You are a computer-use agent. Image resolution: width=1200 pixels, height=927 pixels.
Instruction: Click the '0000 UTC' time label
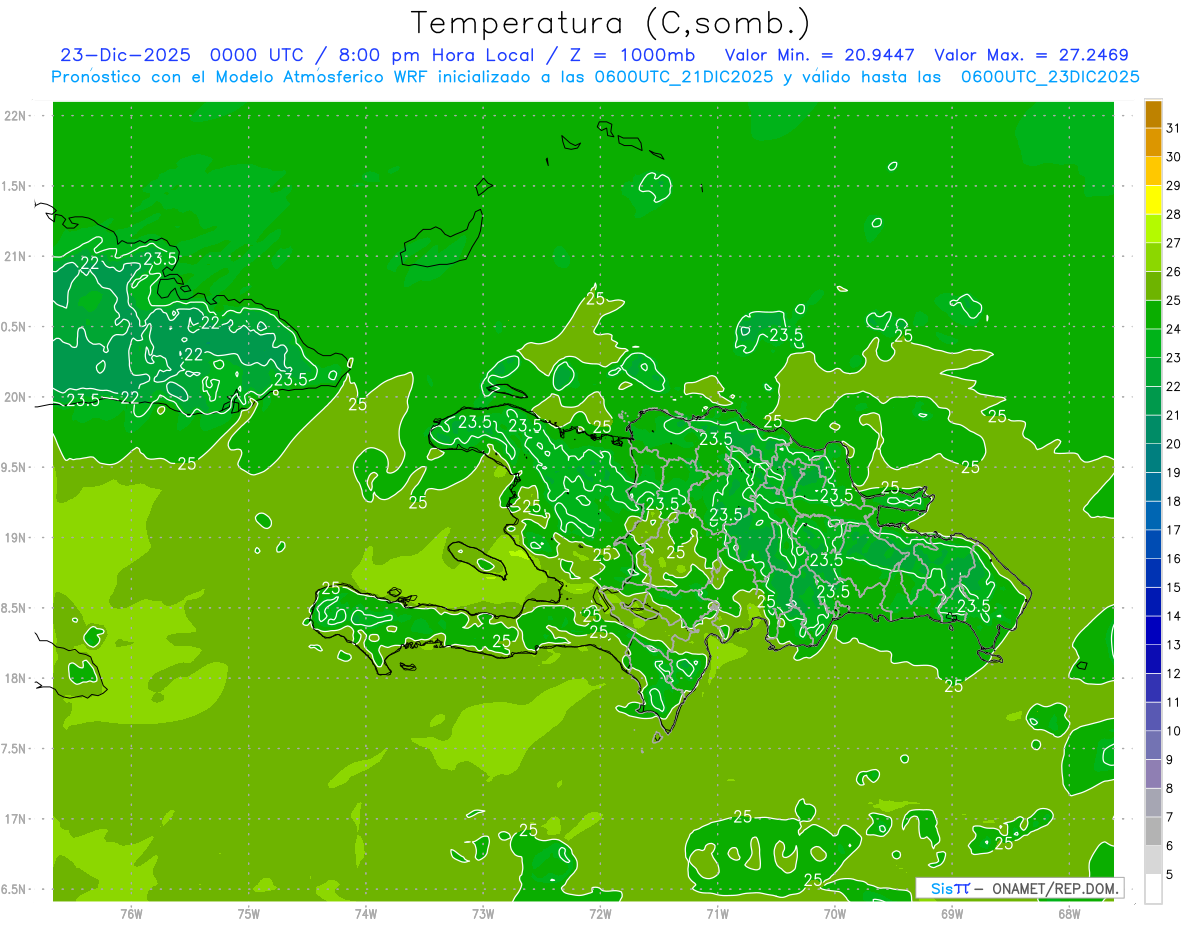[x=259, y=55]
